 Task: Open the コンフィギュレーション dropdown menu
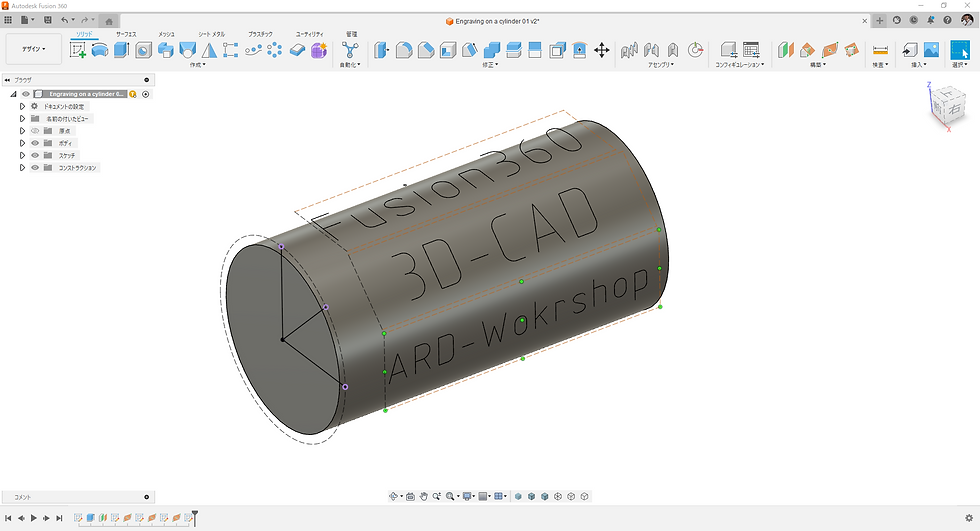(x=740, y=65)
